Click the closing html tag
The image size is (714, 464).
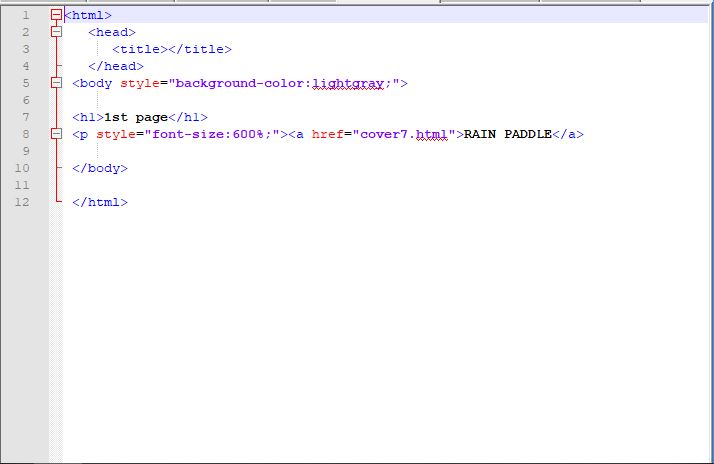[x=100, y=202]
